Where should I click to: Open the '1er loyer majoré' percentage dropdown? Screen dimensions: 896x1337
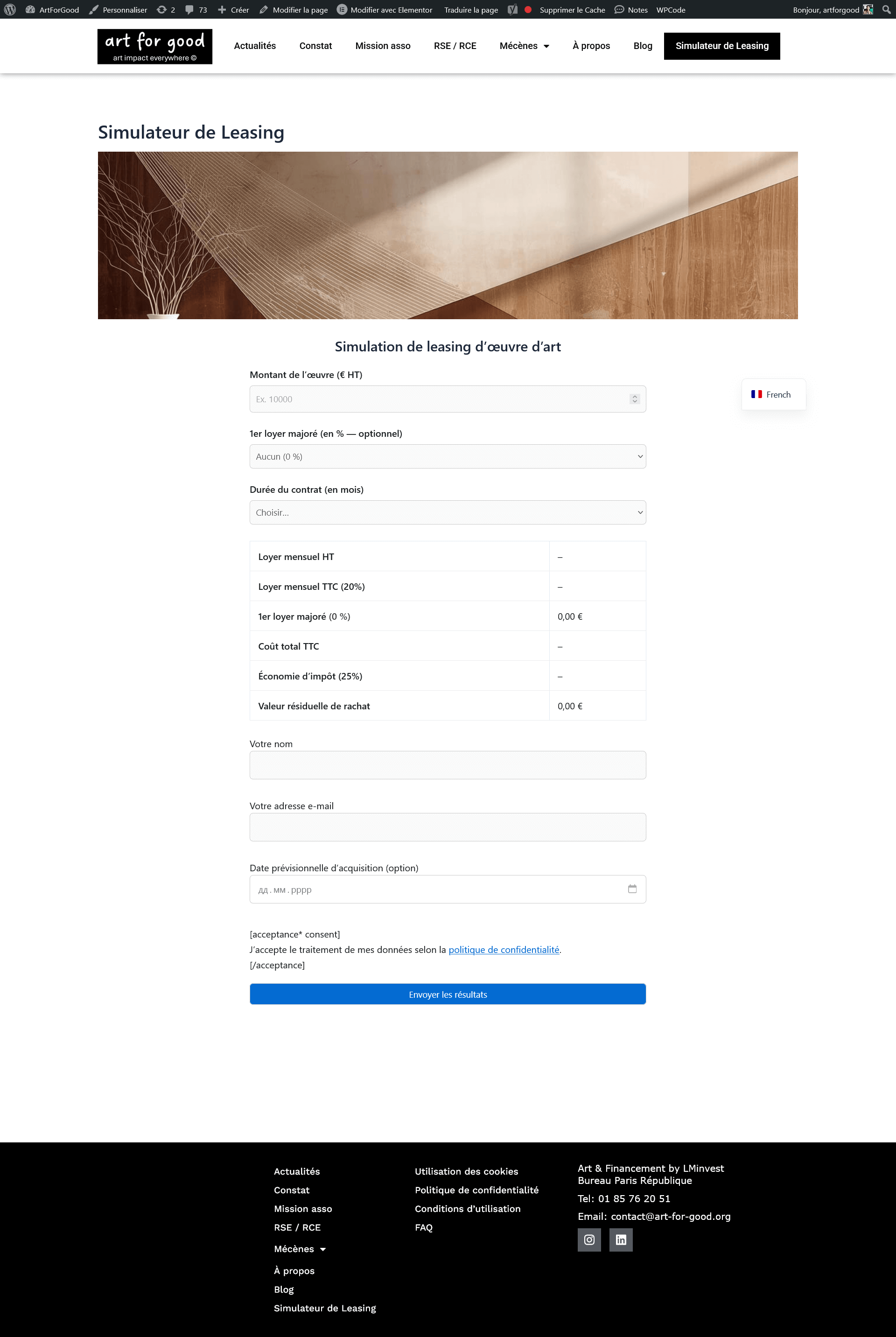pos(448,456)
